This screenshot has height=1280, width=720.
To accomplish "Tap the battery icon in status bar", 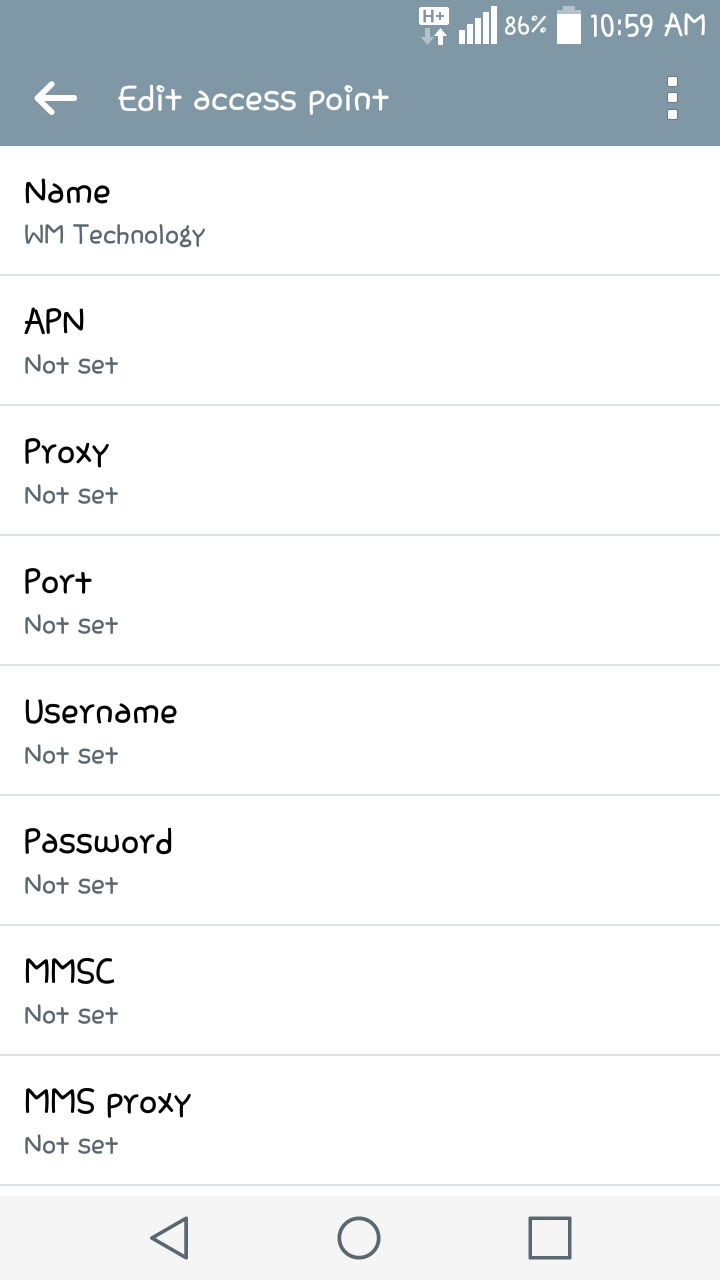I will point(568,26).
